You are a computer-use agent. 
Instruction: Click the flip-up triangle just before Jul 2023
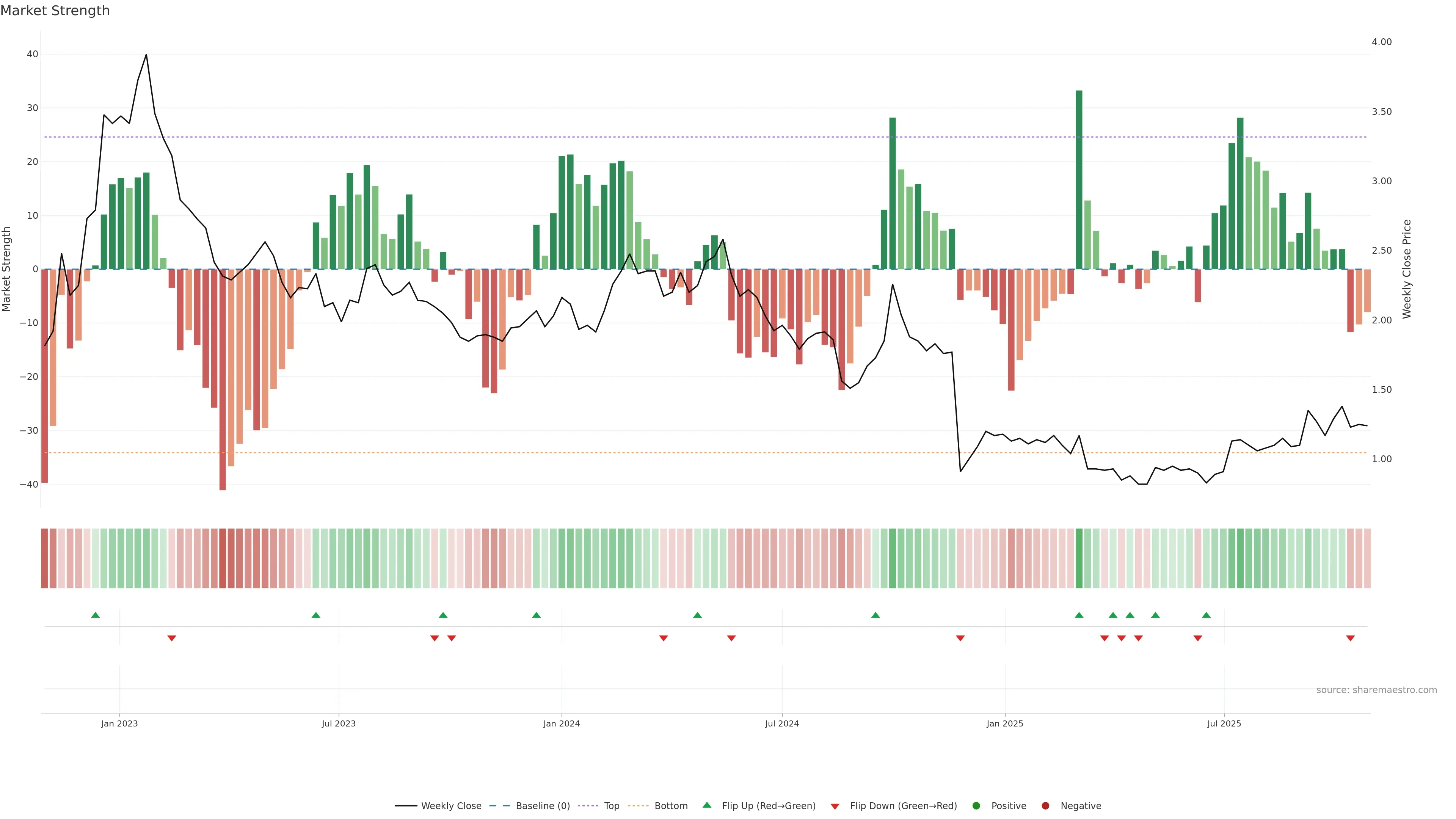[316, 615]
